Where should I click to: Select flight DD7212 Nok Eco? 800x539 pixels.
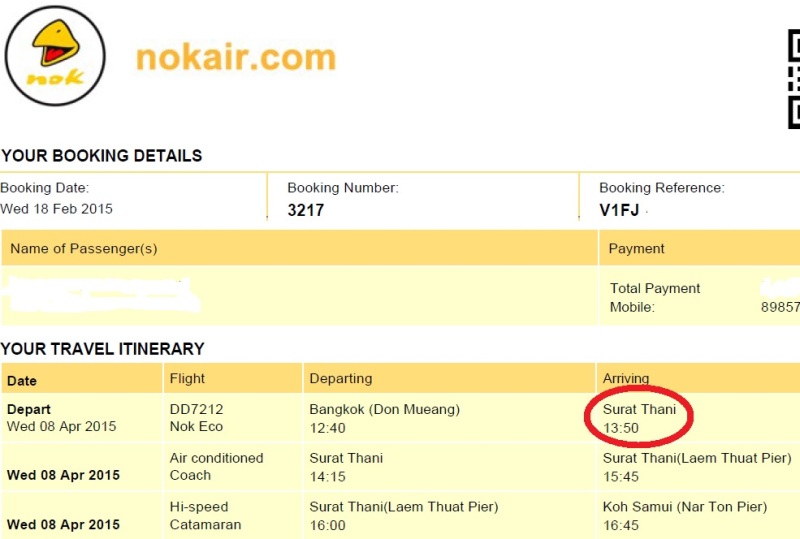196,418
